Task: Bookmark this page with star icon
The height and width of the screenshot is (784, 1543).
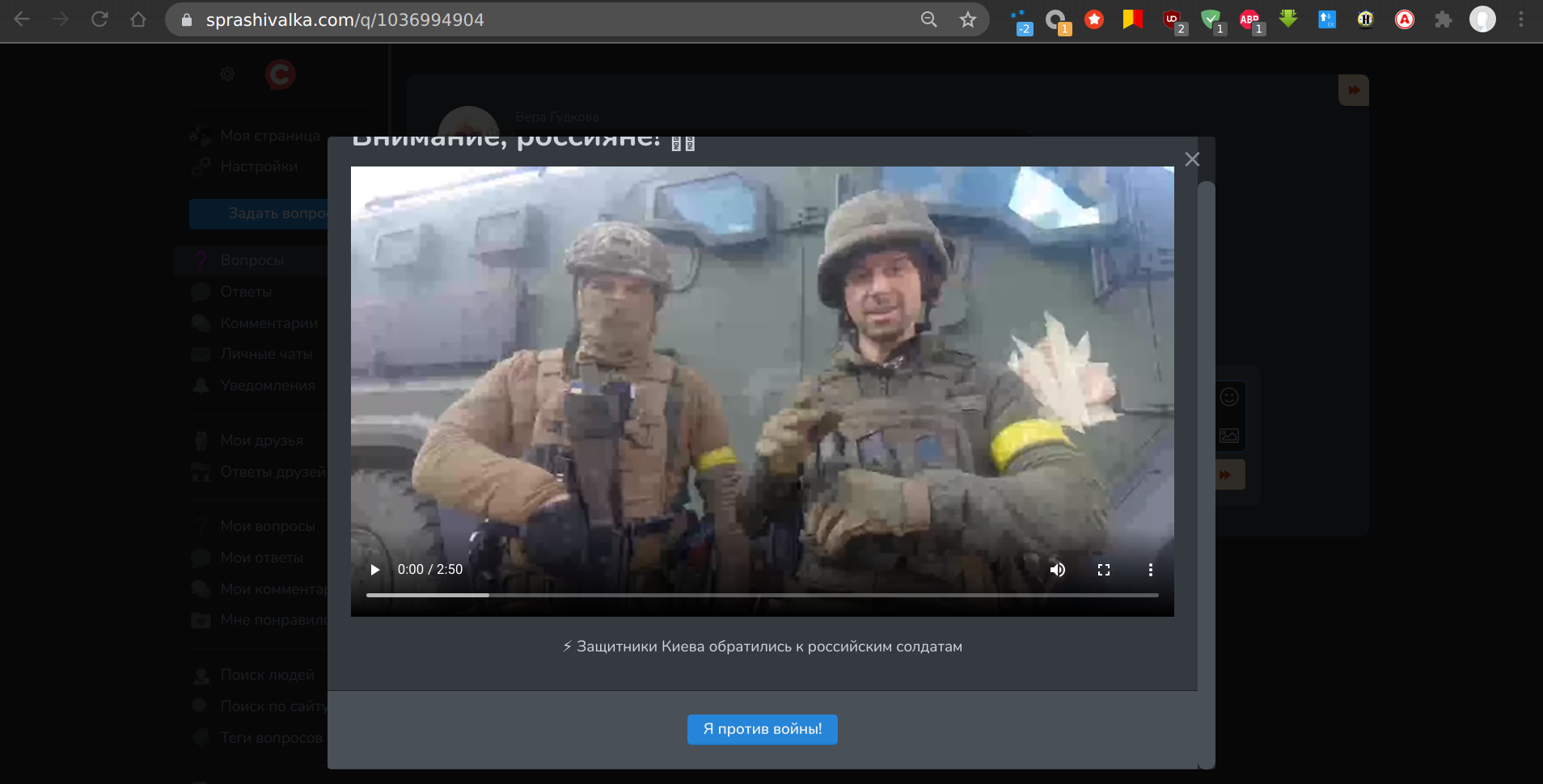Action: point(968,19)
